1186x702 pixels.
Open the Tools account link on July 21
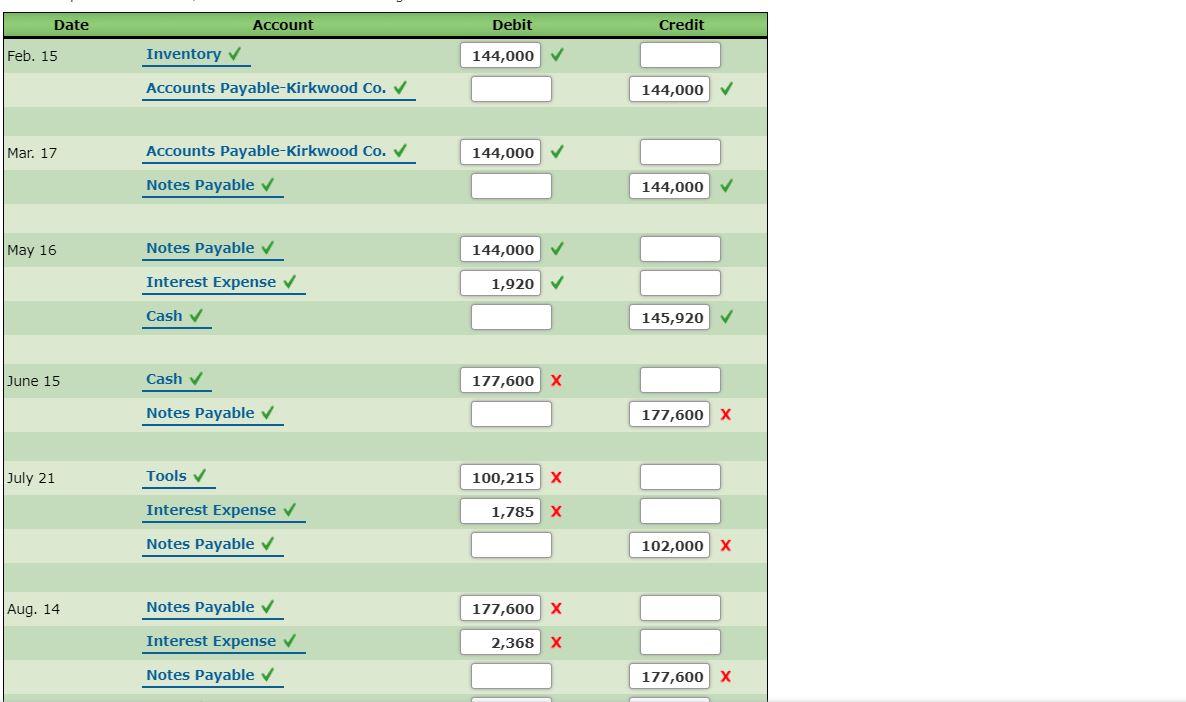(166, 477)
